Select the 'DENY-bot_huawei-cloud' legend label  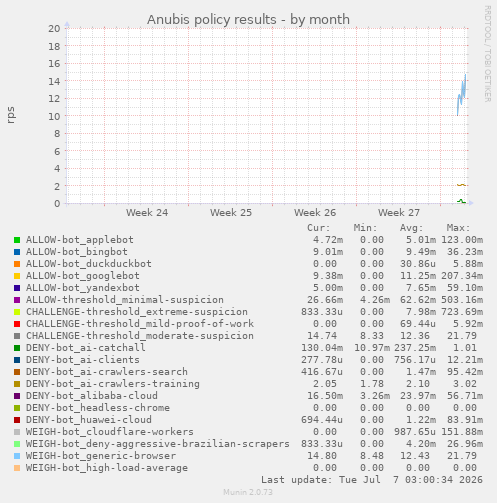tap(89, 420)
